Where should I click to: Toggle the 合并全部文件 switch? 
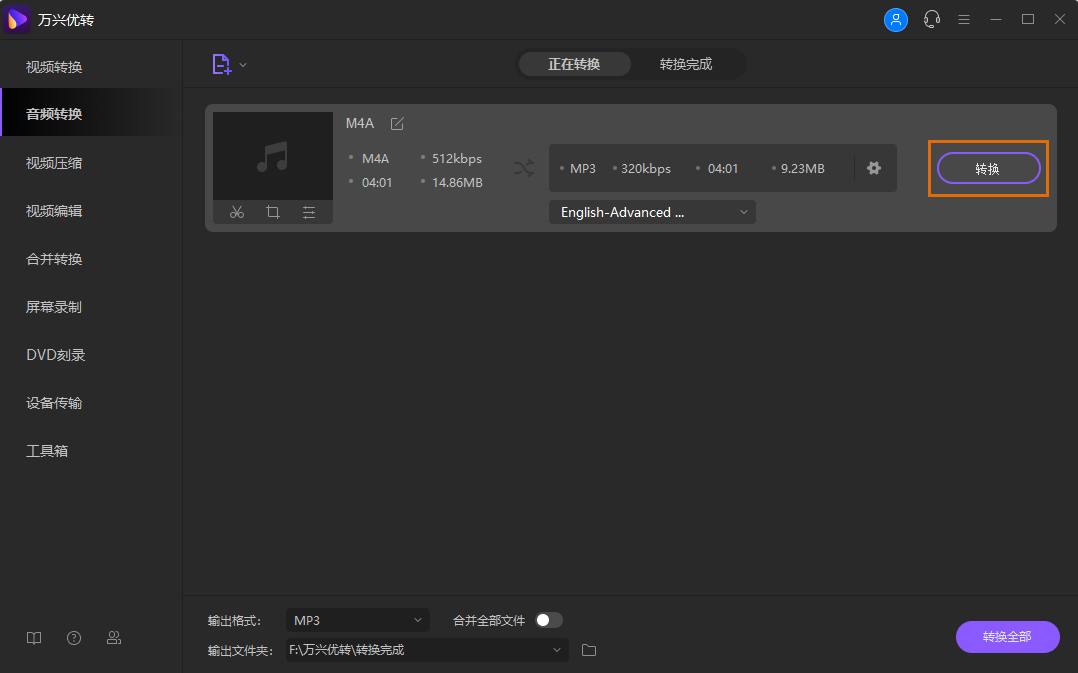pos(548,620)
